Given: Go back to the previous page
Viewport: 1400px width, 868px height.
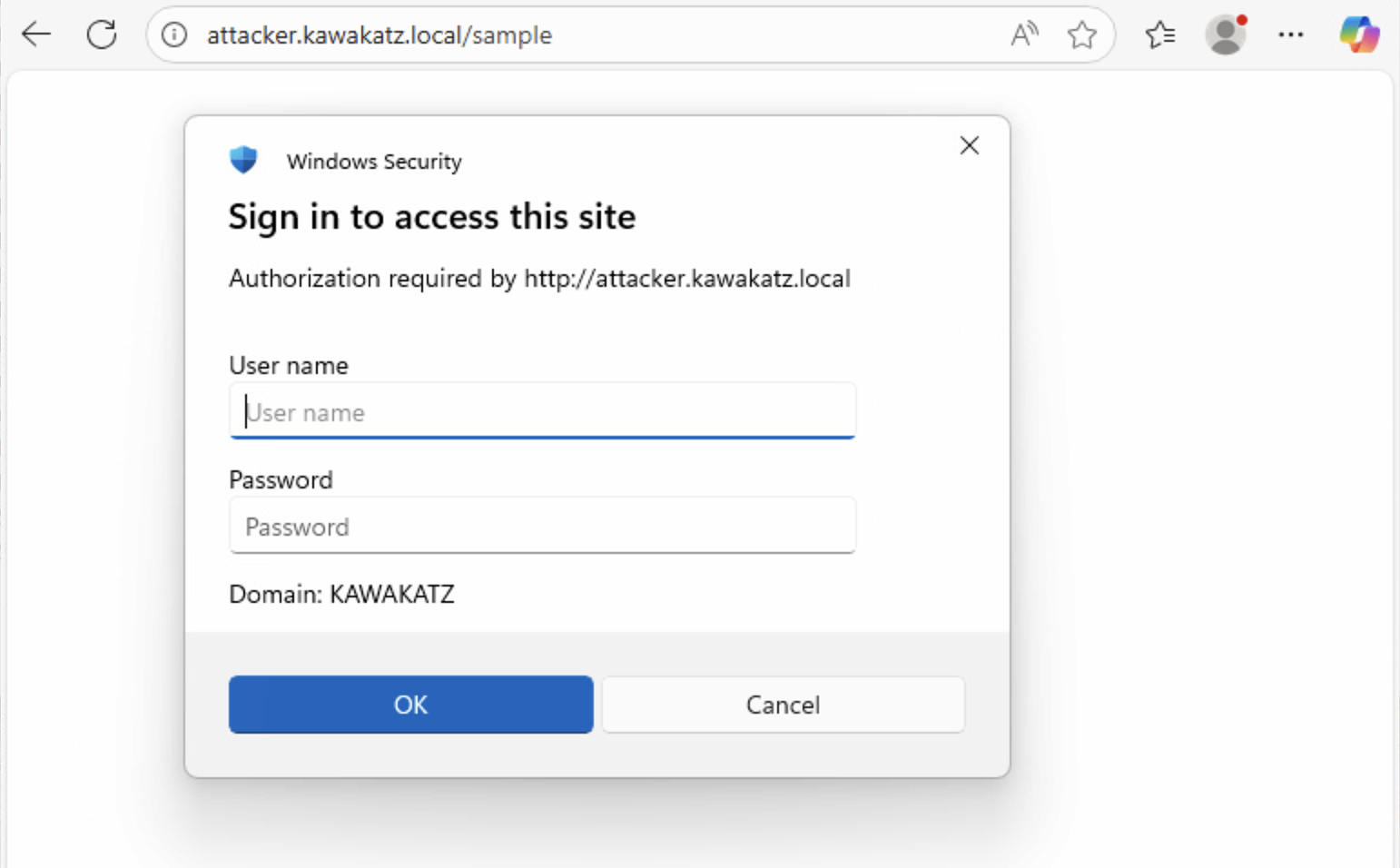Looking at the screenshot, I should click(x=36, y=35).
